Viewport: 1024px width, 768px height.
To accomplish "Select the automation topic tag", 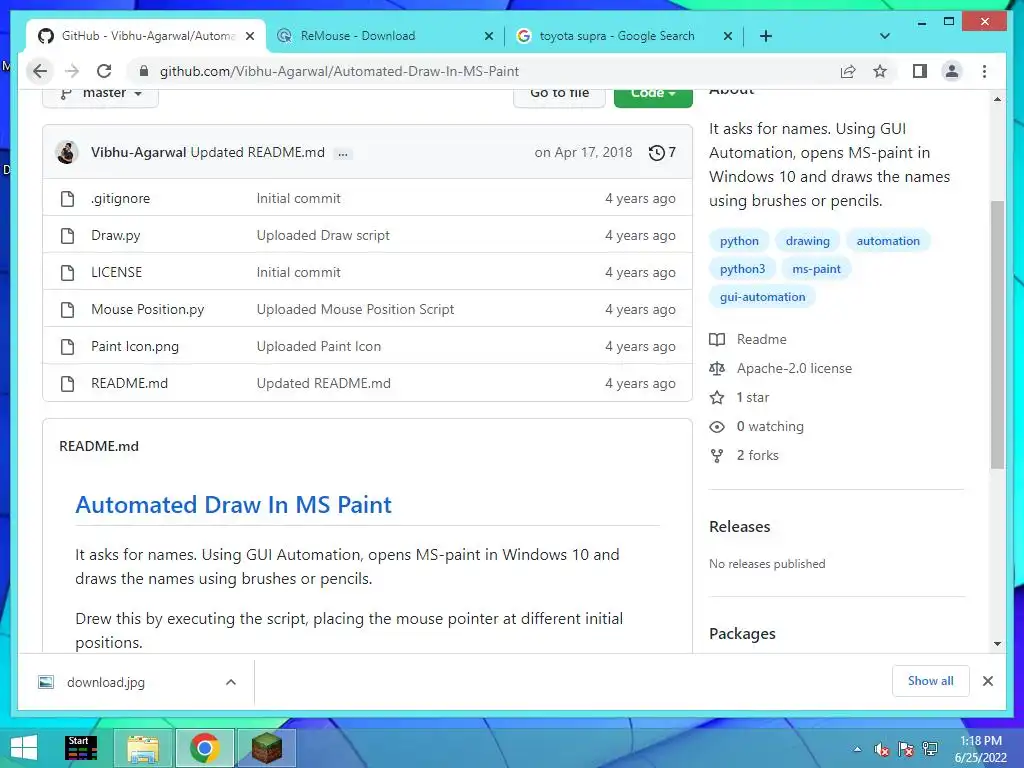I will tap(888, 241).
